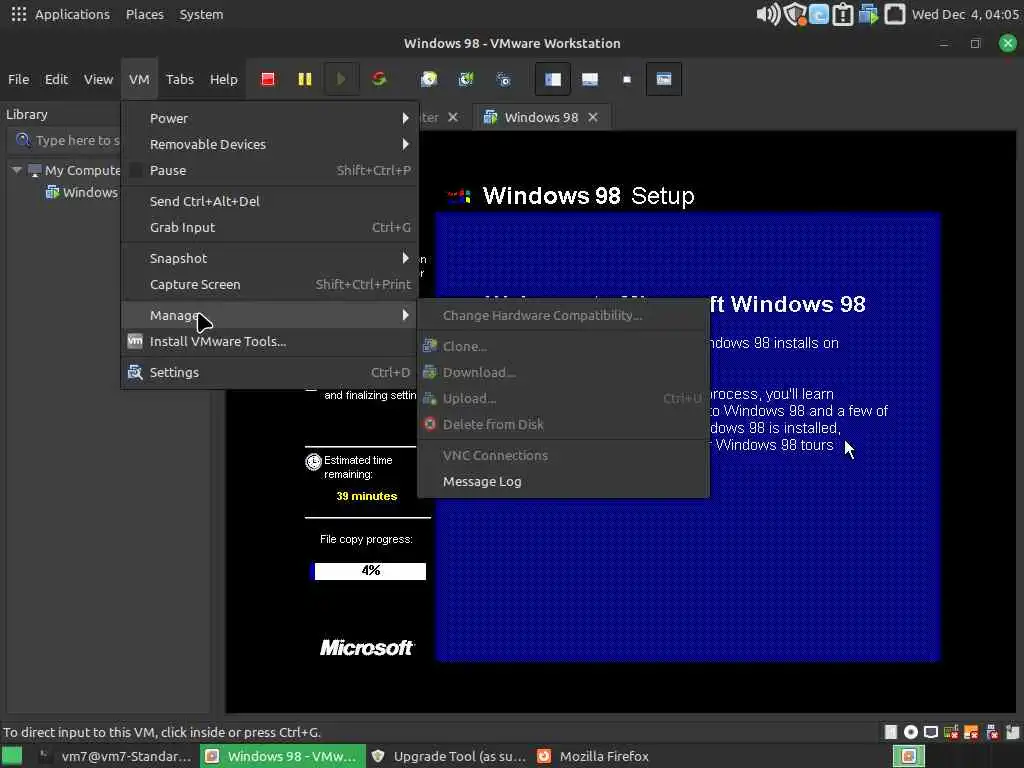Switch to Upgrade Tool taskbar button

pos(449,756)
